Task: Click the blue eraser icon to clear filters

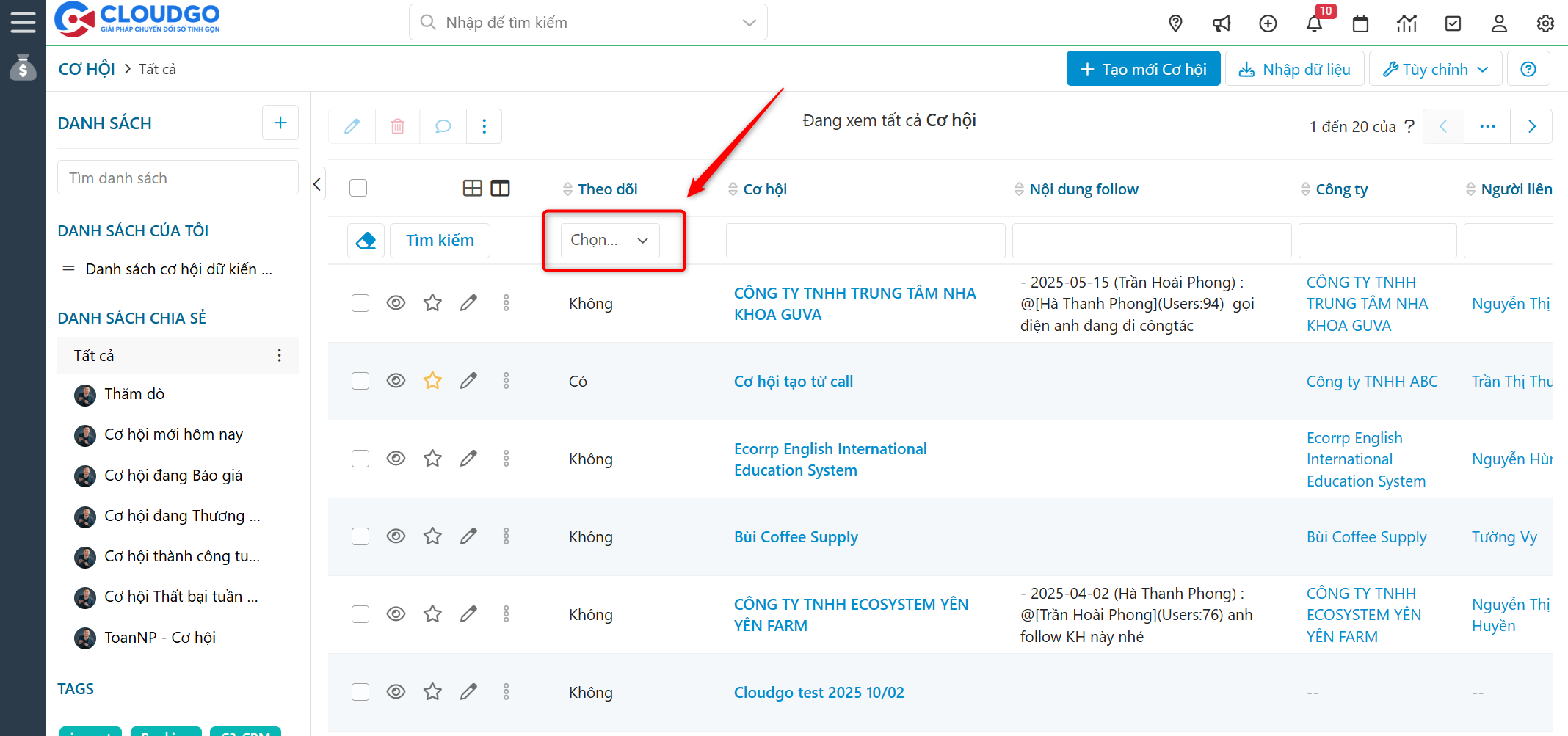Action: click(366, 240)
